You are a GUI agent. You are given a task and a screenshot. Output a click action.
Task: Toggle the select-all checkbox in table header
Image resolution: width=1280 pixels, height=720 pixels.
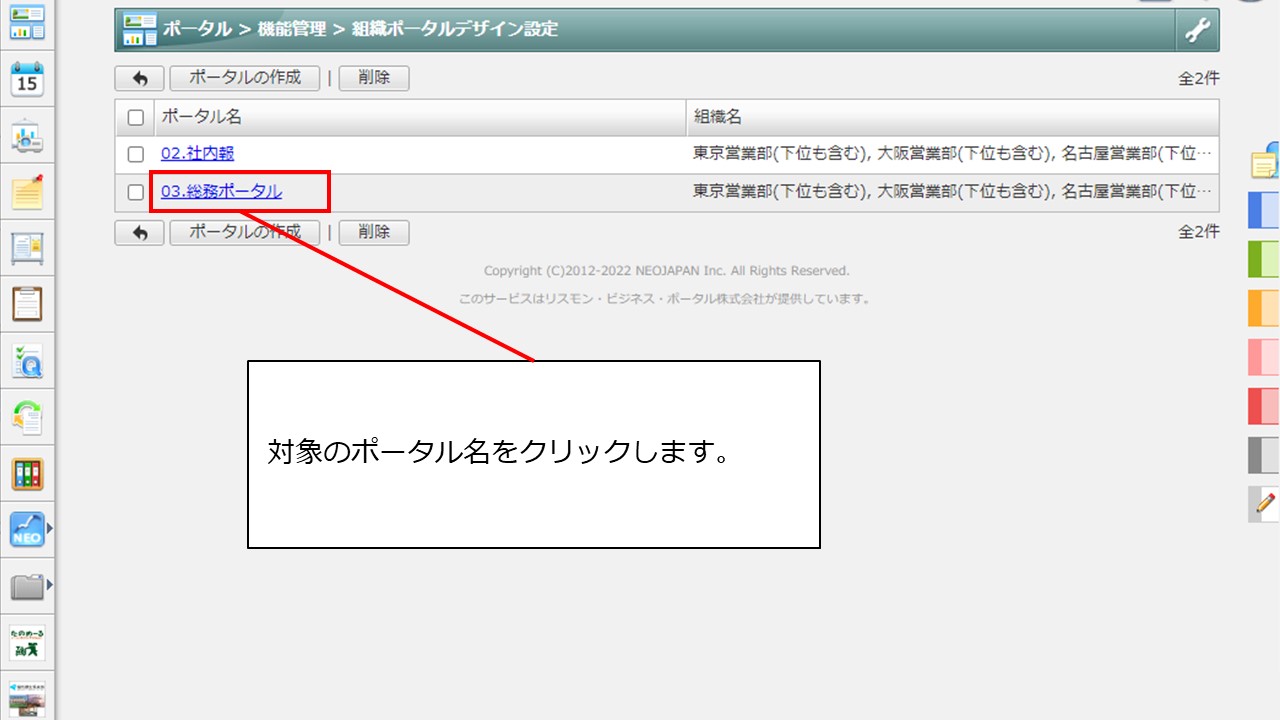[x=136, y=118]
